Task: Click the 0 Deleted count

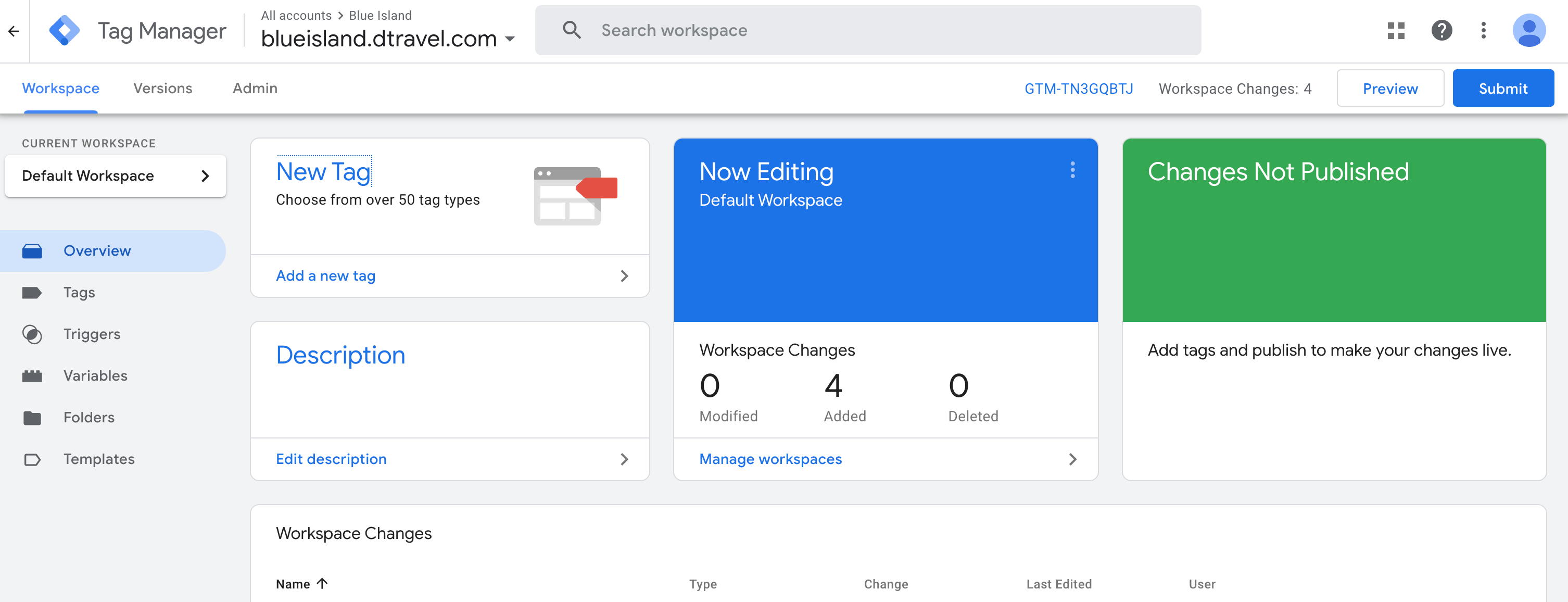Action: (x=959, y=386)
